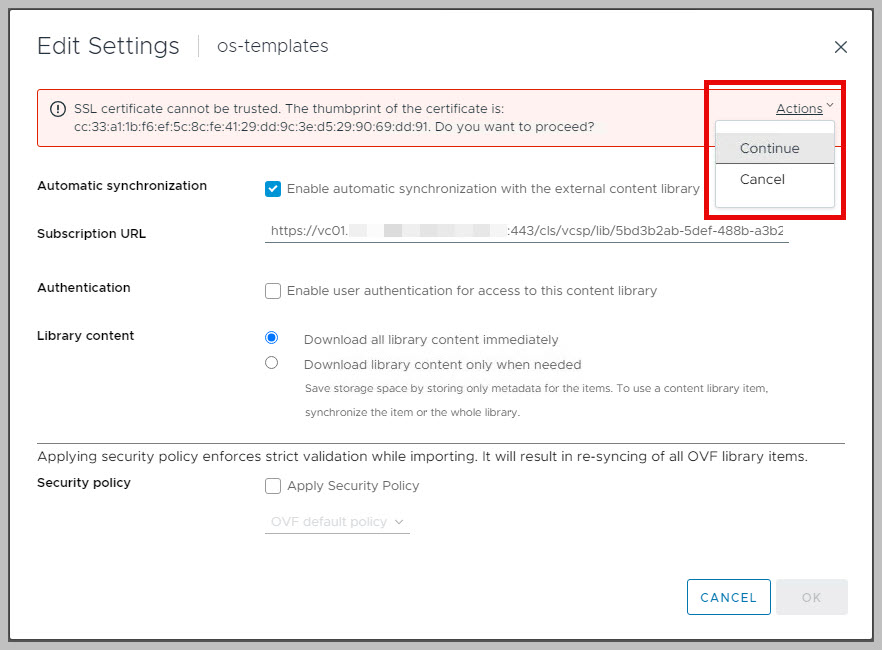
Task: Click the CANCEL button at the bottom
Action: pos(728,597)
